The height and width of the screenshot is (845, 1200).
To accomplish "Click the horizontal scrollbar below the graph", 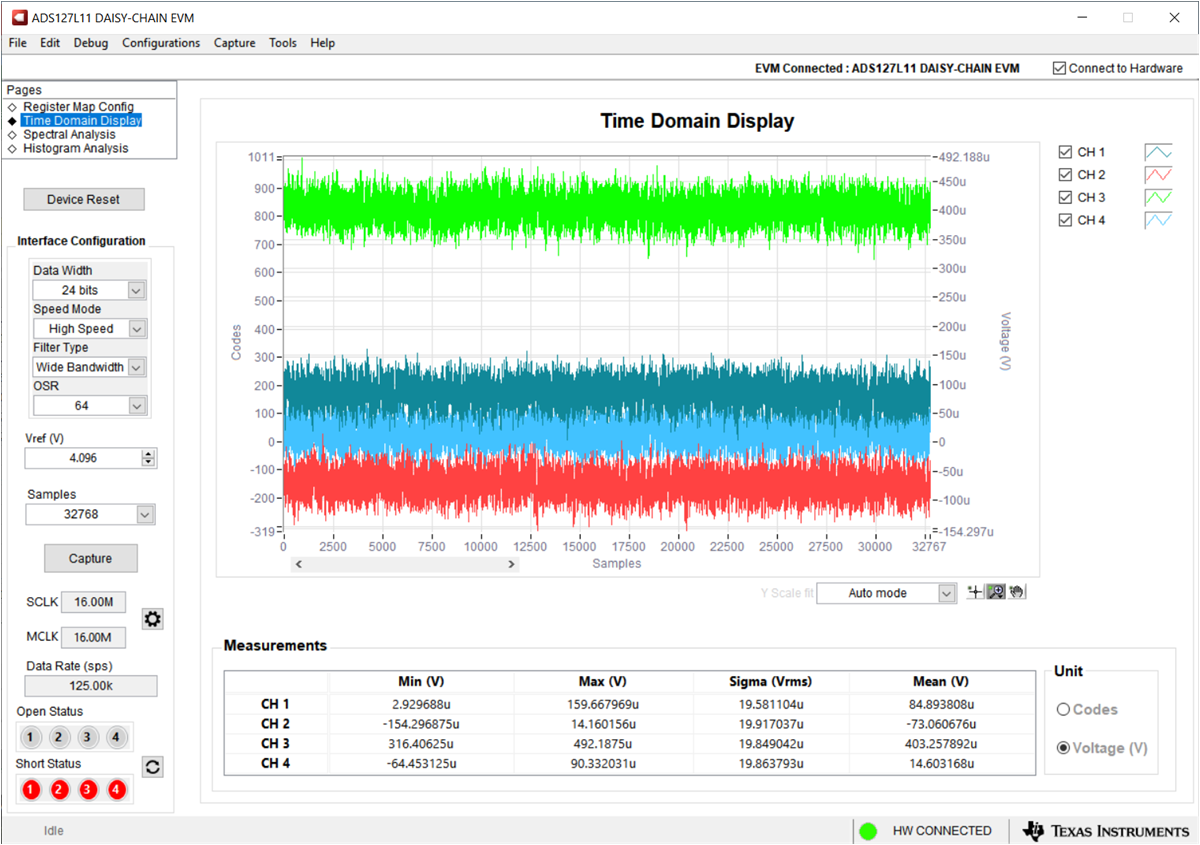I will pos(404,564).
